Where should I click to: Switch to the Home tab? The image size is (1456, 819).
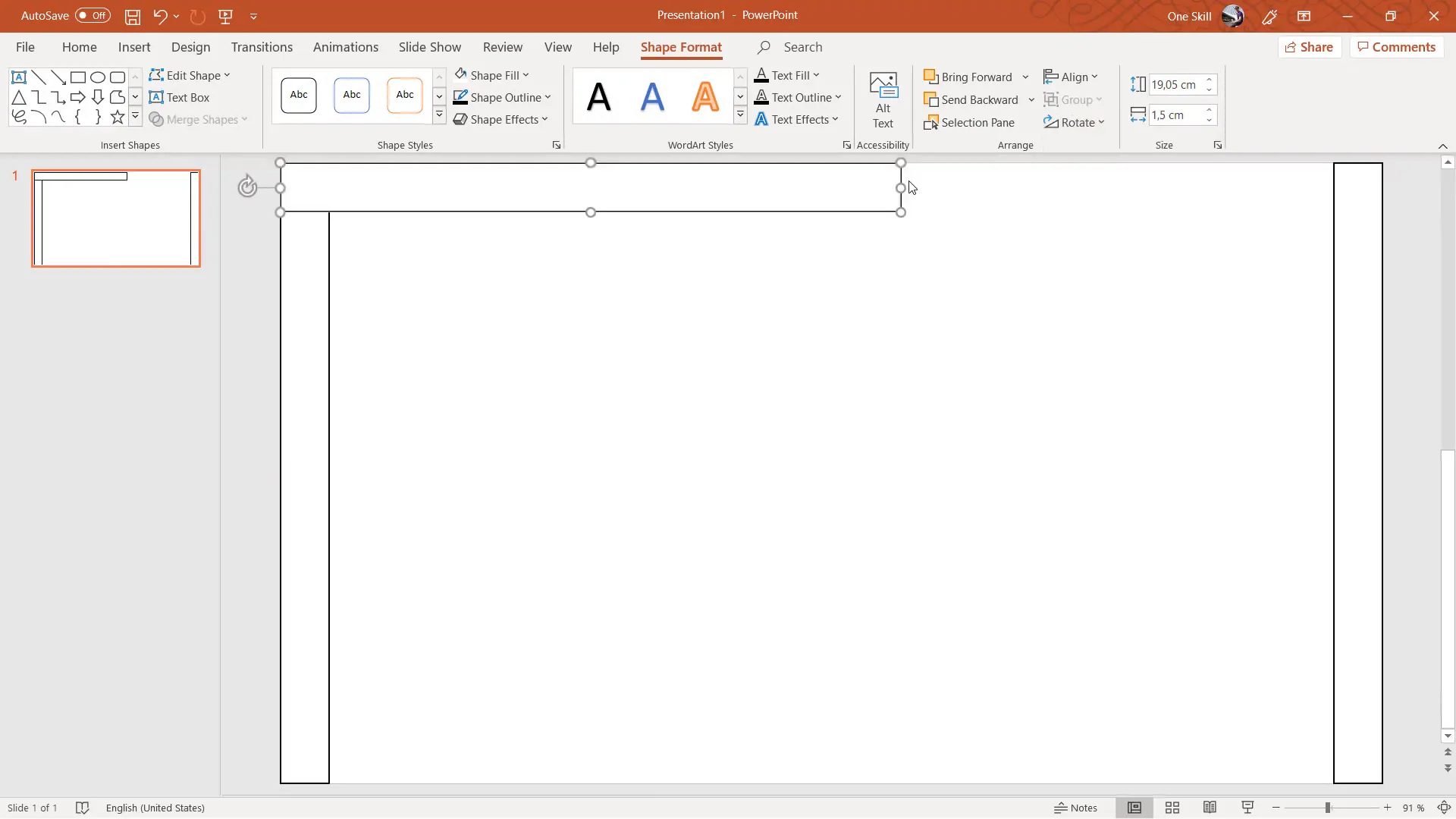(80, 47)
